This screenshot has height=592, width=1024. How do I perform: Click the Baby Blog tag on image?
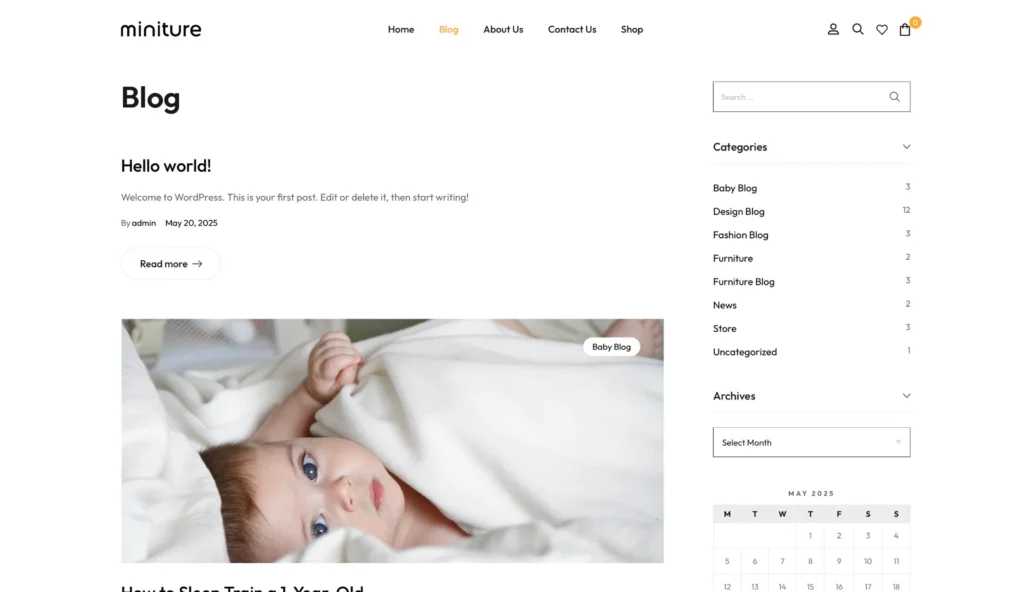pyautogui.click(x=611, y=347)
